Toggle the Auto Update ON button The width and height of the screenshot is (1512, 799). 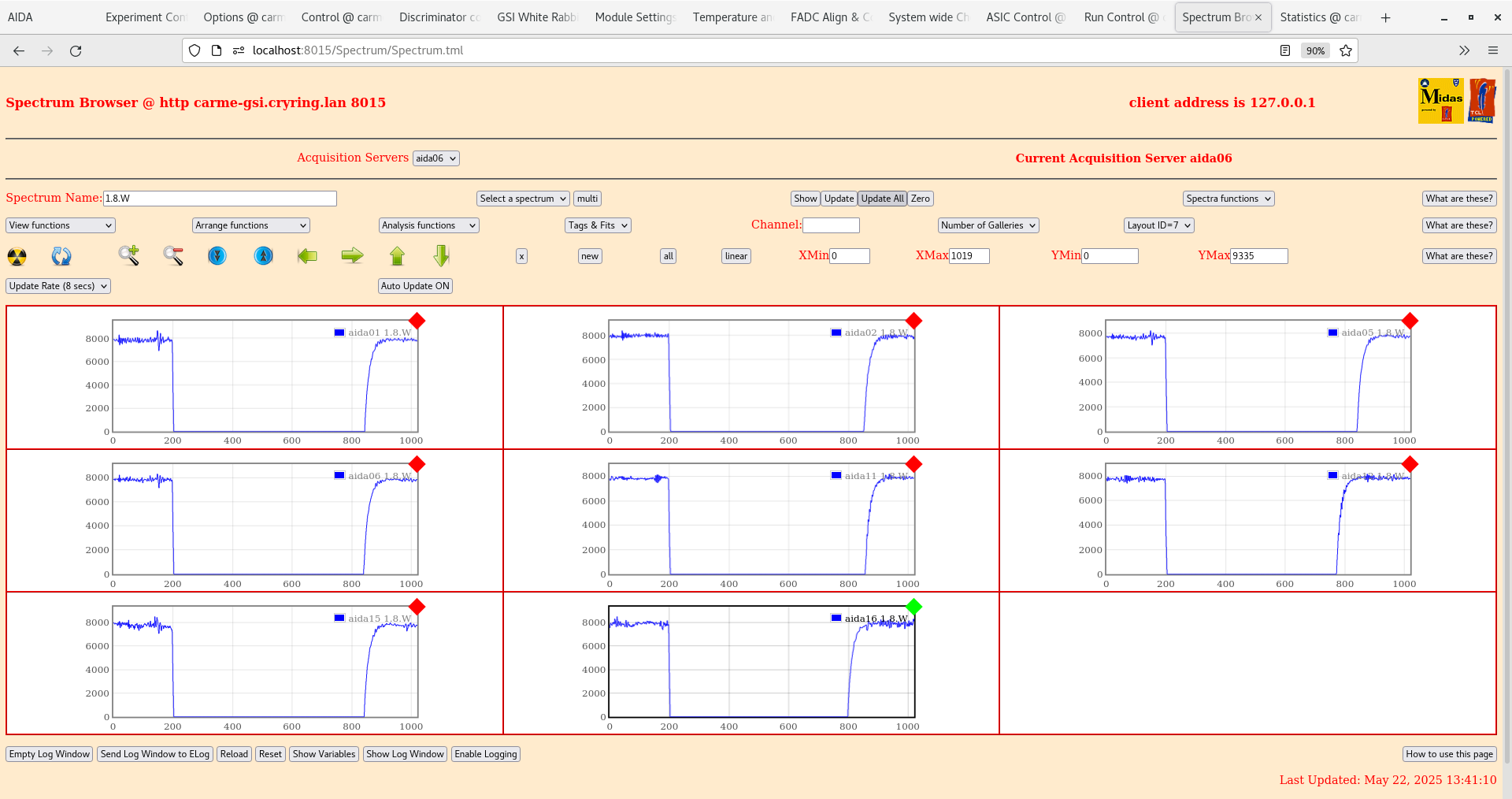[415, 286]
